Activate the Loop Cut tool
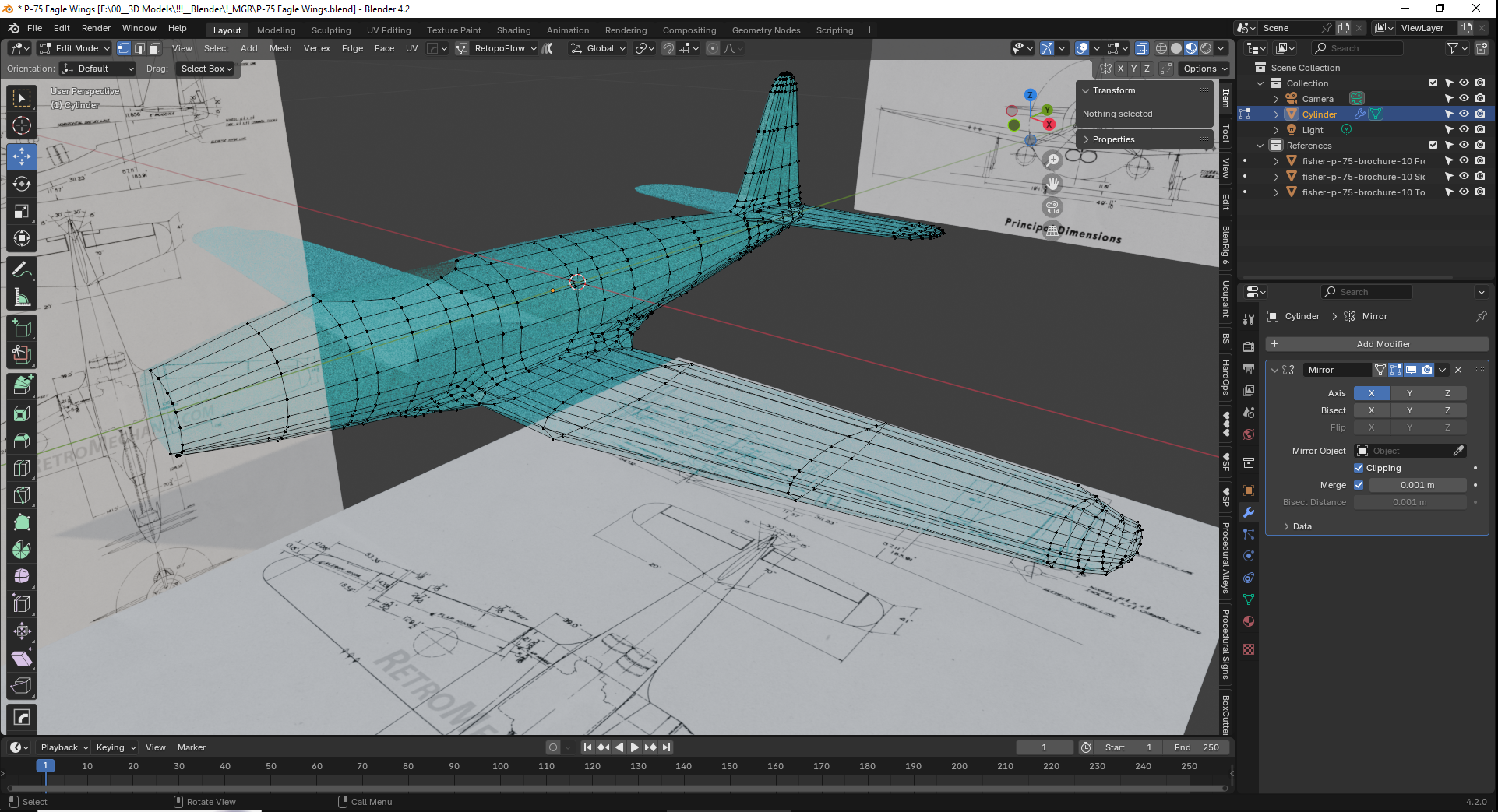 click(x=22, y=468)
